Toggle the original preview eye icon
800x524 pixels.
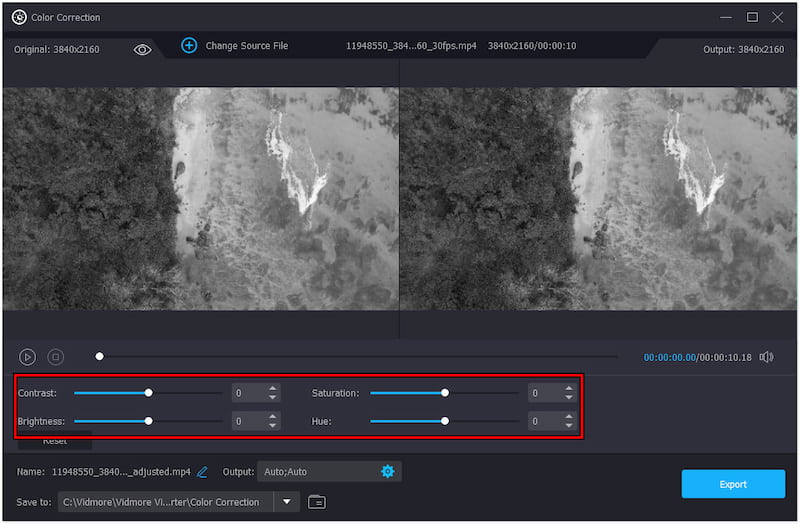[x=142, y=49]
